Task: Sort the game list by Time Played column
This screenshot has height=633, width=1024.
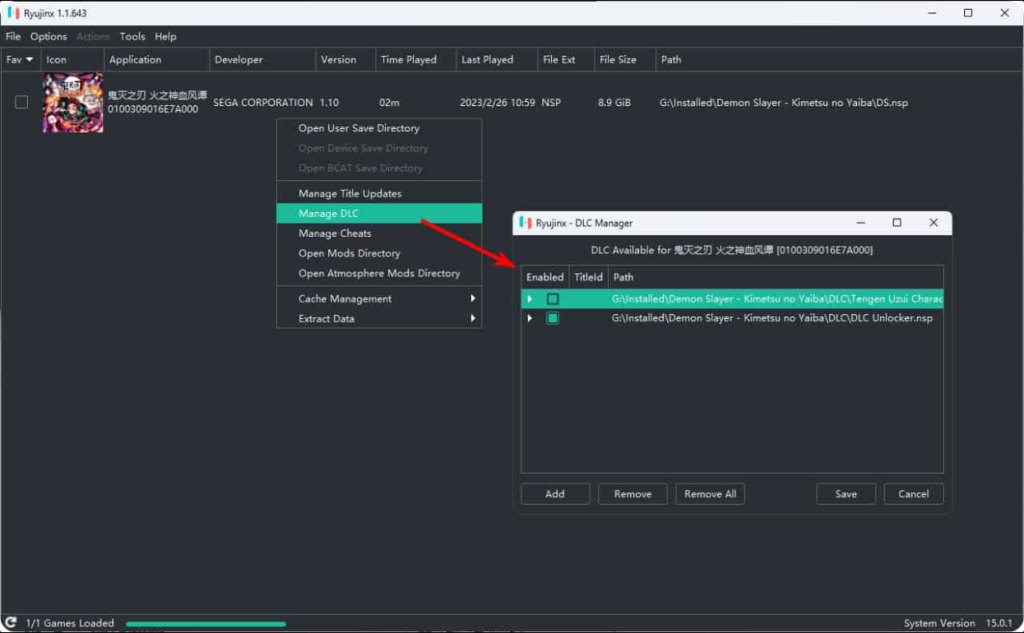Action: pyautogui.click(x=408, y=60)
